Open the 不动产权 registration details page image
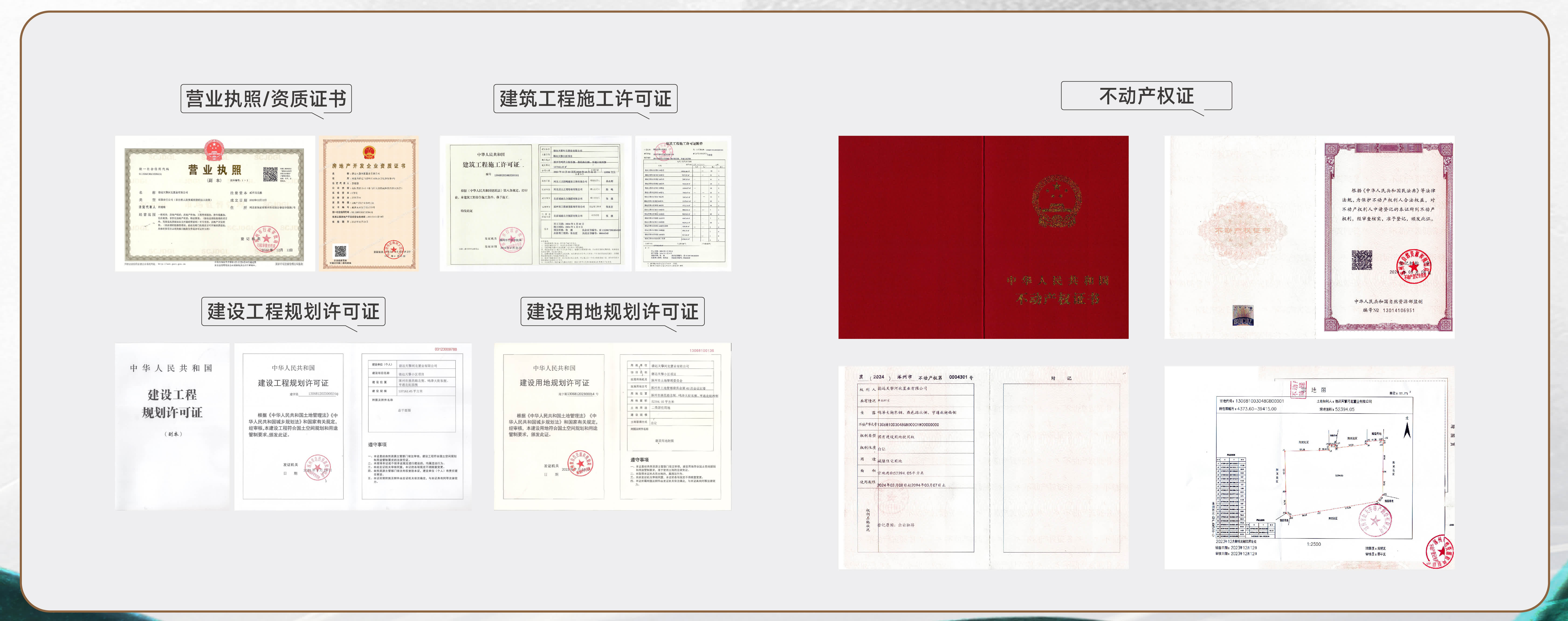Screen dimensions: 1568x621 click(983, 468)
